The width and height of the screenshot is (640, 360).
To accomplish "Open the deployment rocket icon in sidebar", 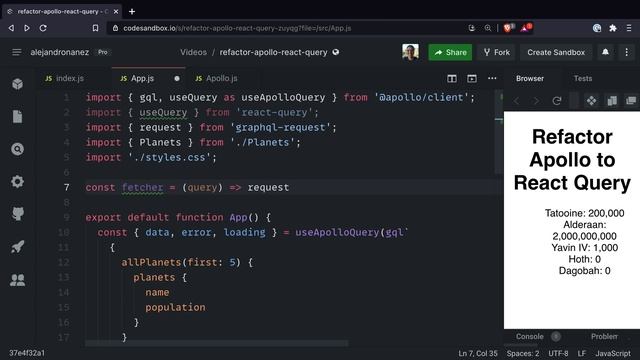I will coord(18,247).
